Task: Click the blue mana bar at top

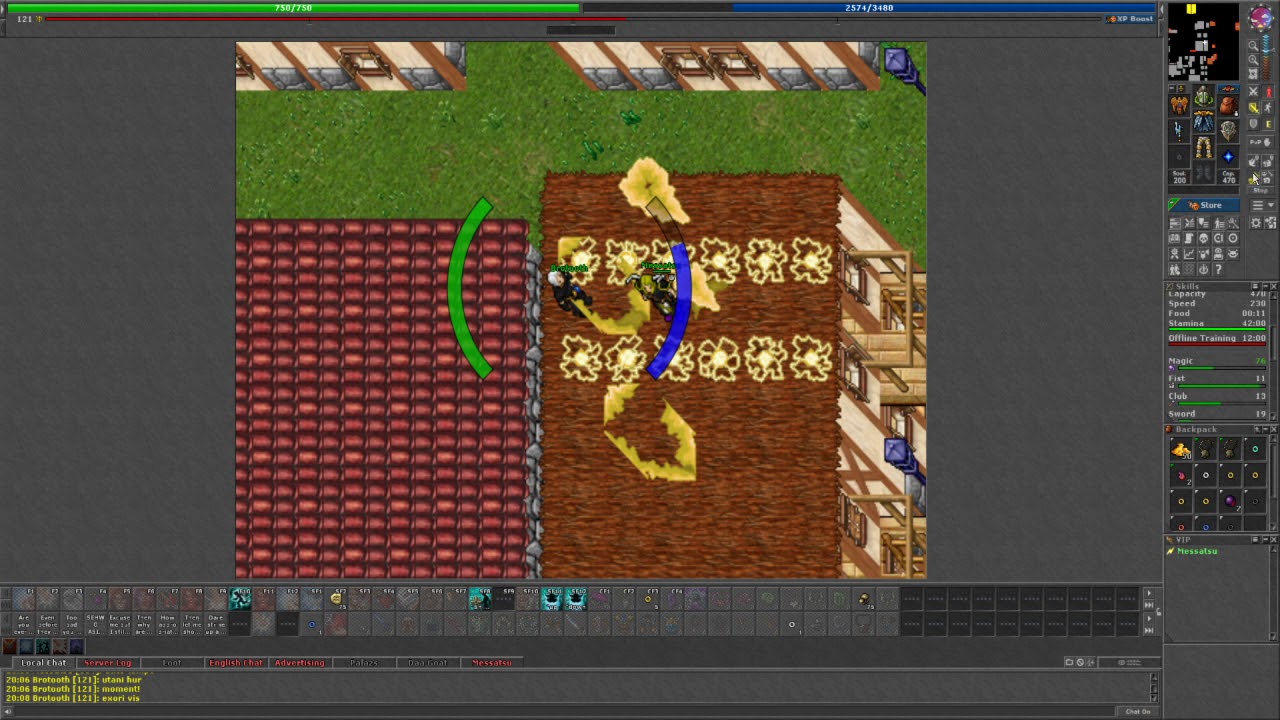Action: pyautogui.click(x=869, y=8)
